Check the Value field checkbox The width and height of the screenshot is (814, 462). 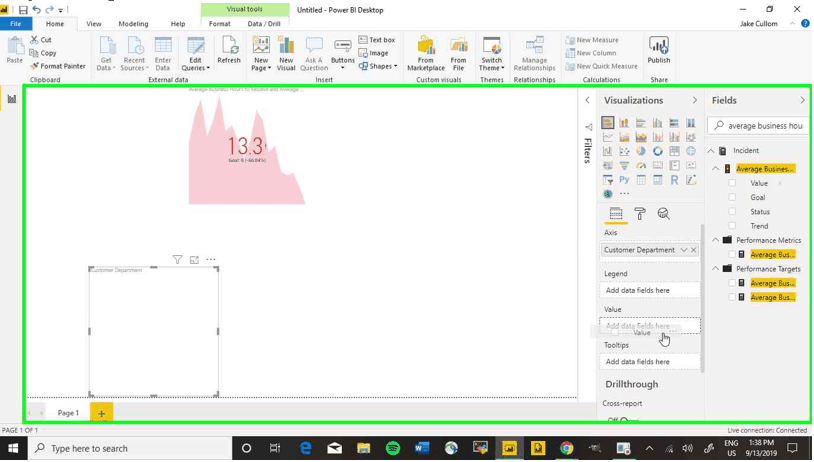[x=732, y=183]
